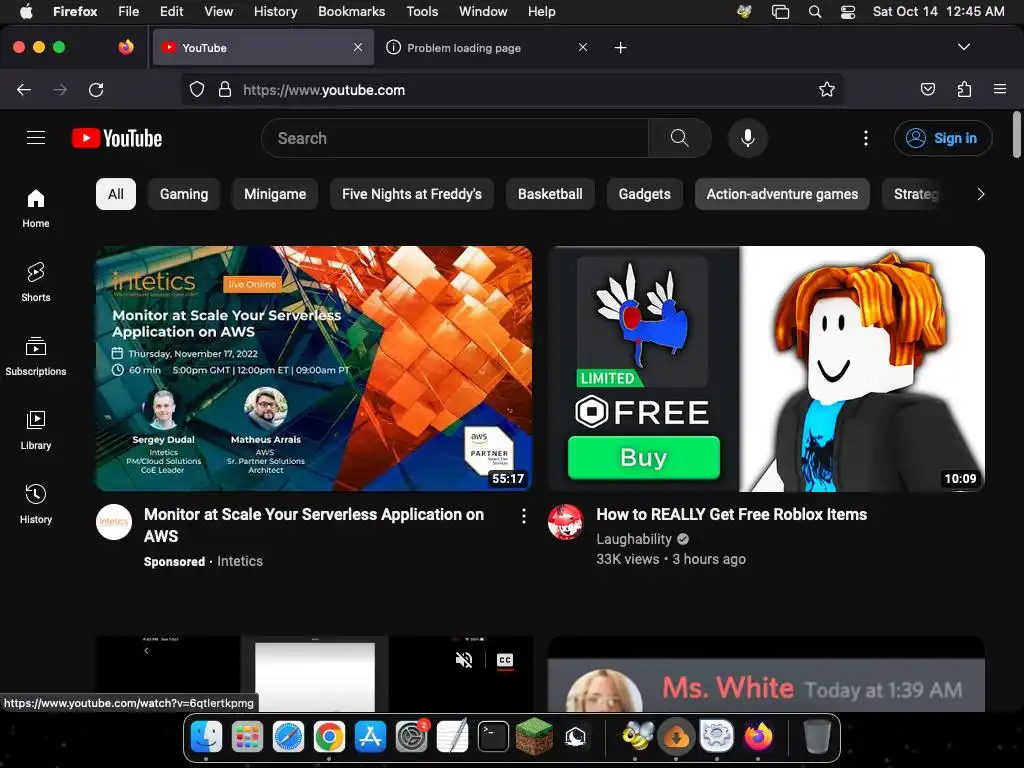Bookmark this page with star icon
Viewport: 1024px width, 768px height.
(827, 89)
